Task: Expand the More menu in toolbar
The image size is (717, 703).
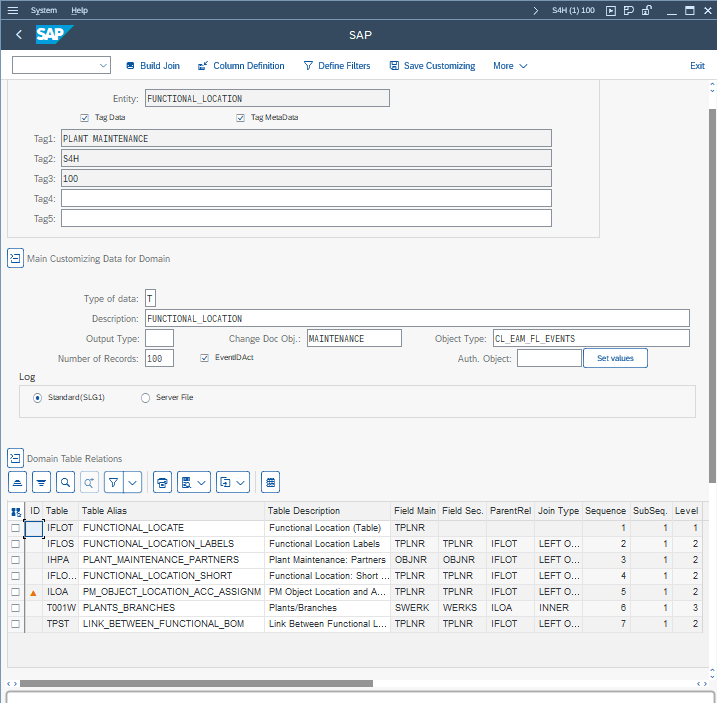Action: click(x=510, y=66)
